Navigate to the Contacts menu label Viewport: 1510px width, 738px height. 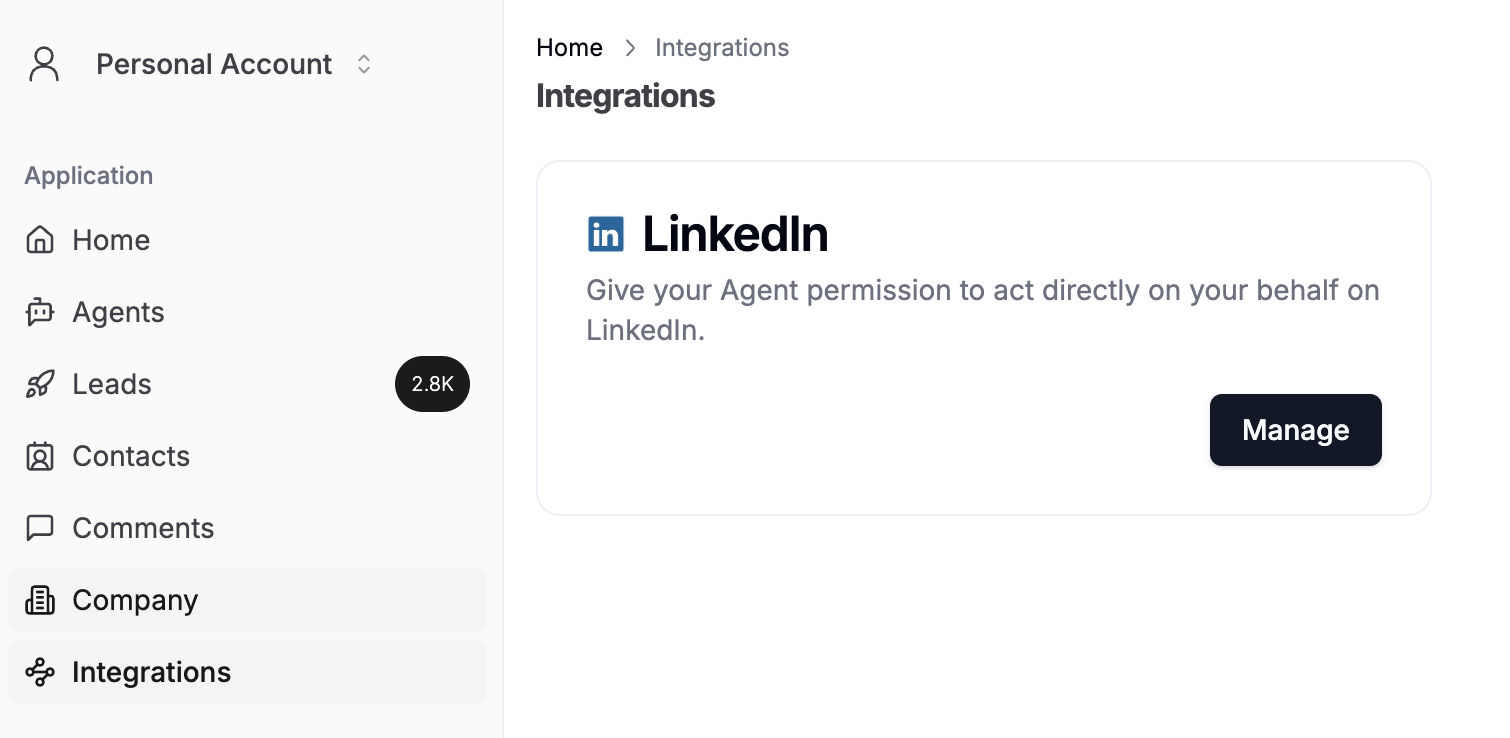tap(131, 456)
